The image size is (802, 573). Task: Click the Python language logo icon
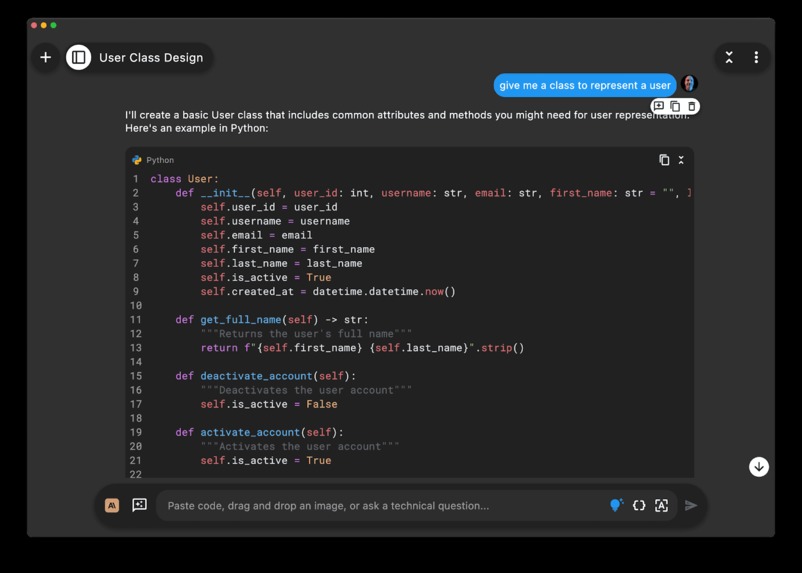(137, 160)
